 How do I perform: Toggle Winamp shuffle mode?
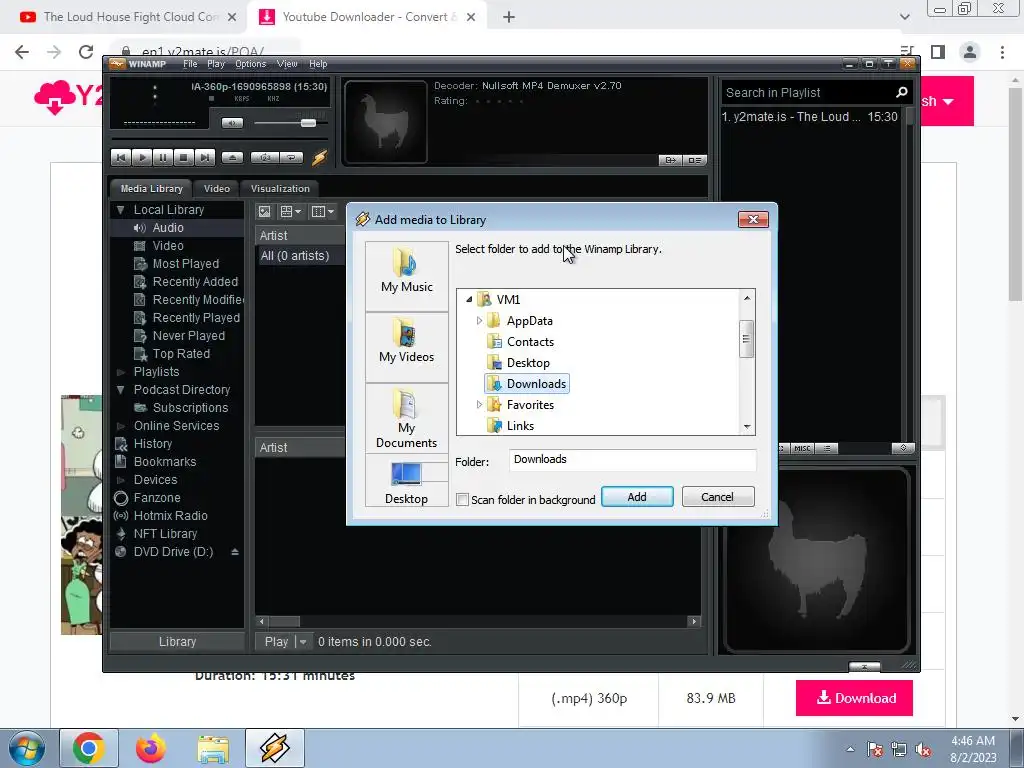pyautogui.click(x=265, y=157)
